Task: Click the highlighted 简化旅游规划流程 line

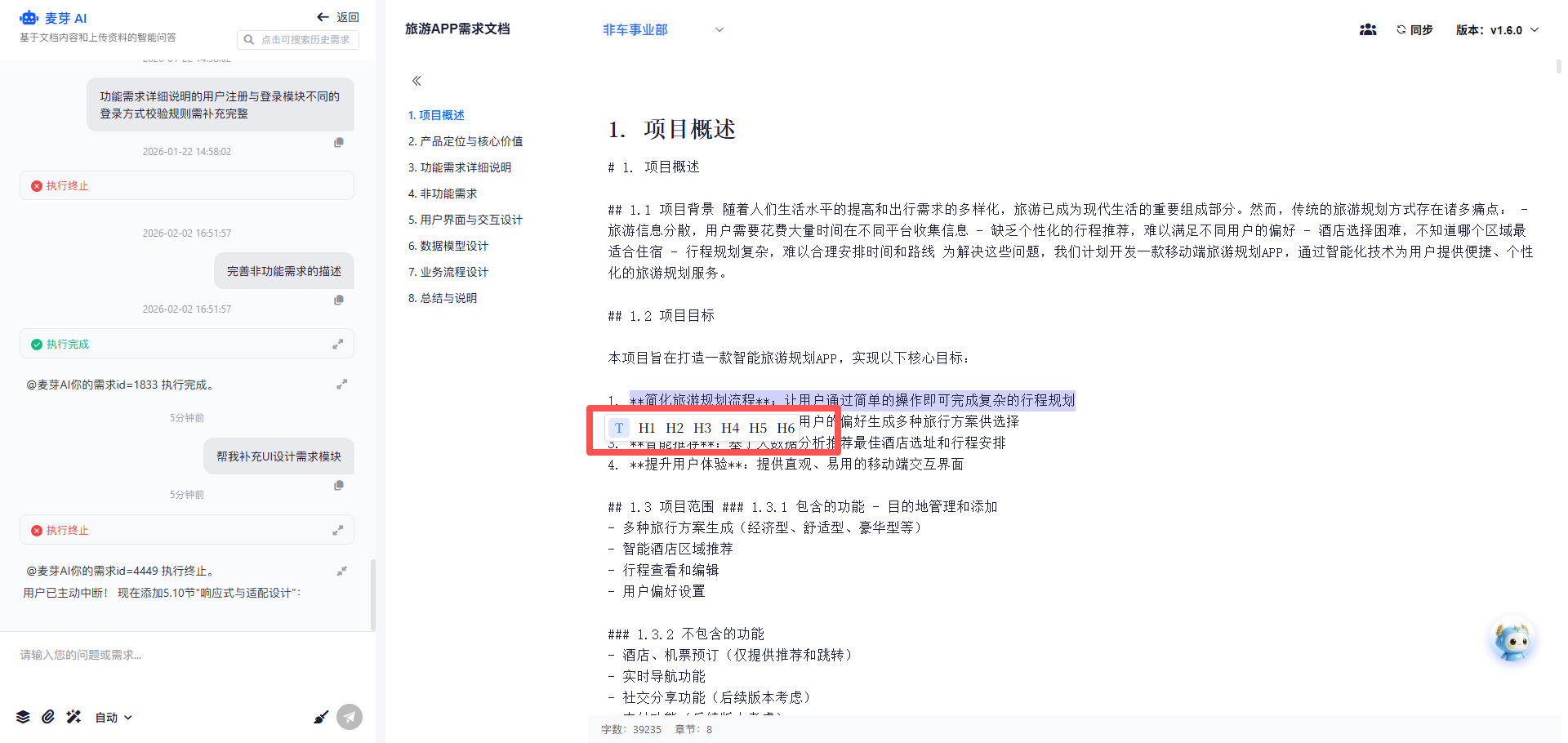Action: click(852, 400)
